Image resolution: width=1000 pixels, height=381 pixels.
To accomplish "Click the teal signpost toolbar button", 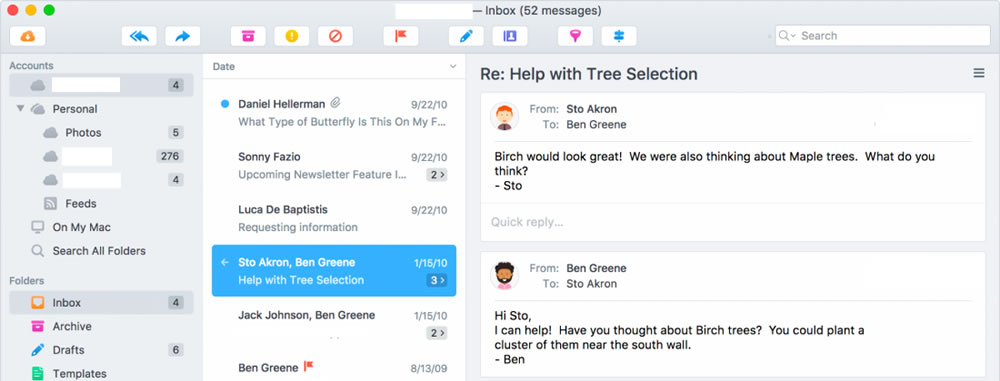I will 619,36.
